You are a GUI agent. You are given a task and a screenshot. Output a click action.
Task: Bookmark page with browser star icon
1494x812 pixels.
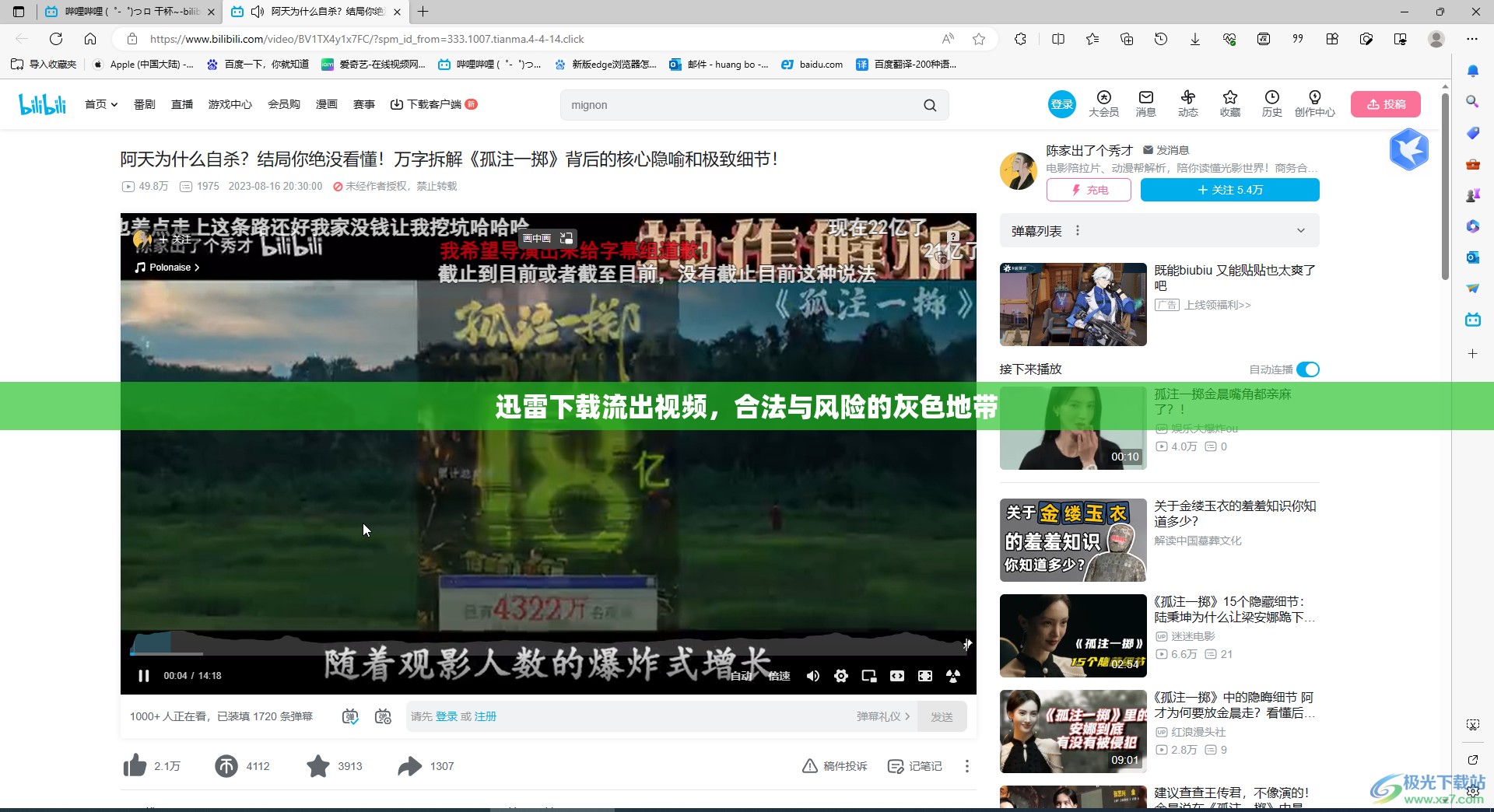pyautogui.click(x=979, y=39)
